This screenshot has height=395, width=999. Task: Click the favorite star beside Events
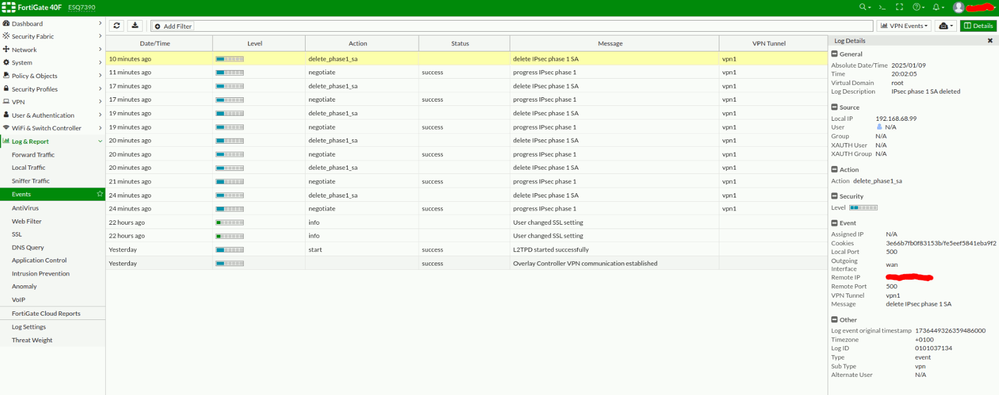coord(99,194)
